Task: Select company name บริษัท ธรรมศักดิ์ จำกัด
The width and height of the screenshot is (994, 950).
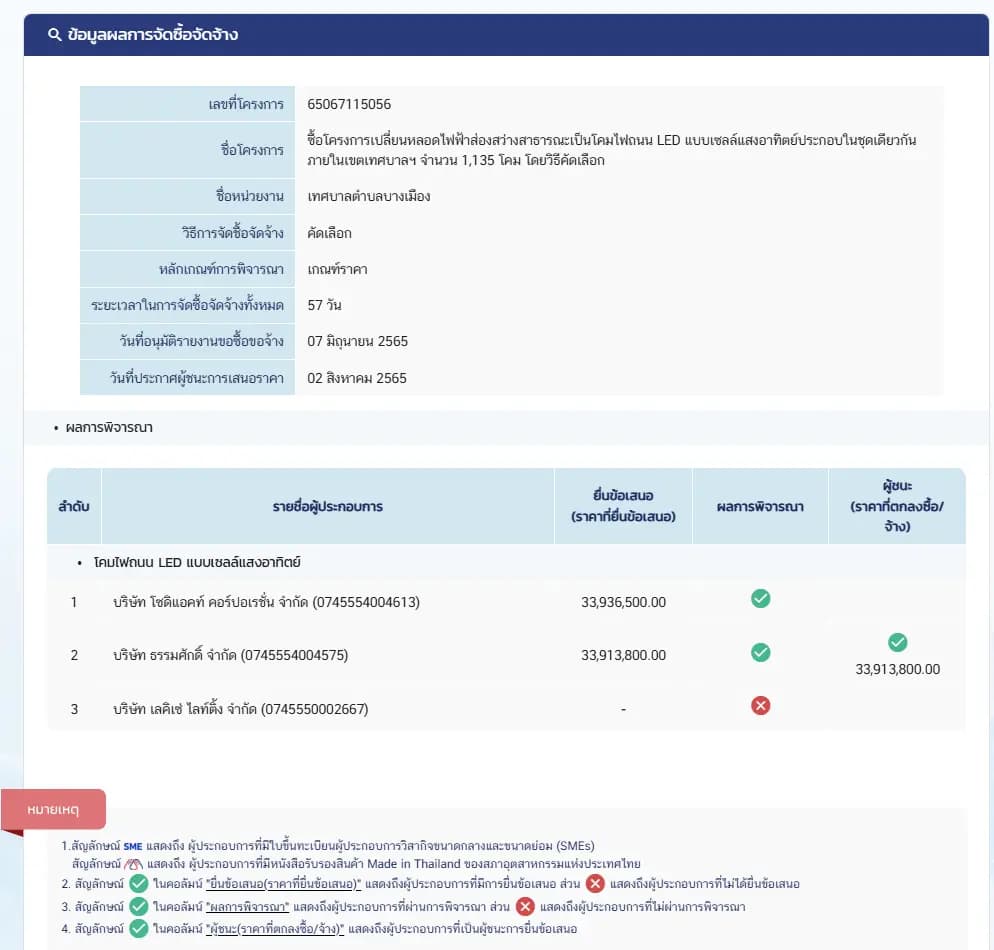Action: click(230, 656)
